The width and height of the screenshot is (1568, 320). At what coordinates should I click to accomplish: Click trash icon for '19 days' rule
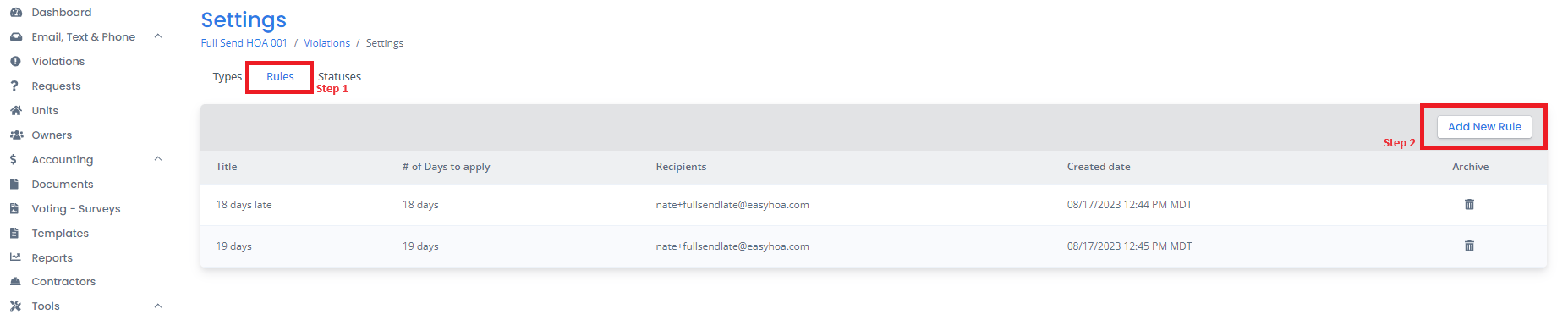1469,246
